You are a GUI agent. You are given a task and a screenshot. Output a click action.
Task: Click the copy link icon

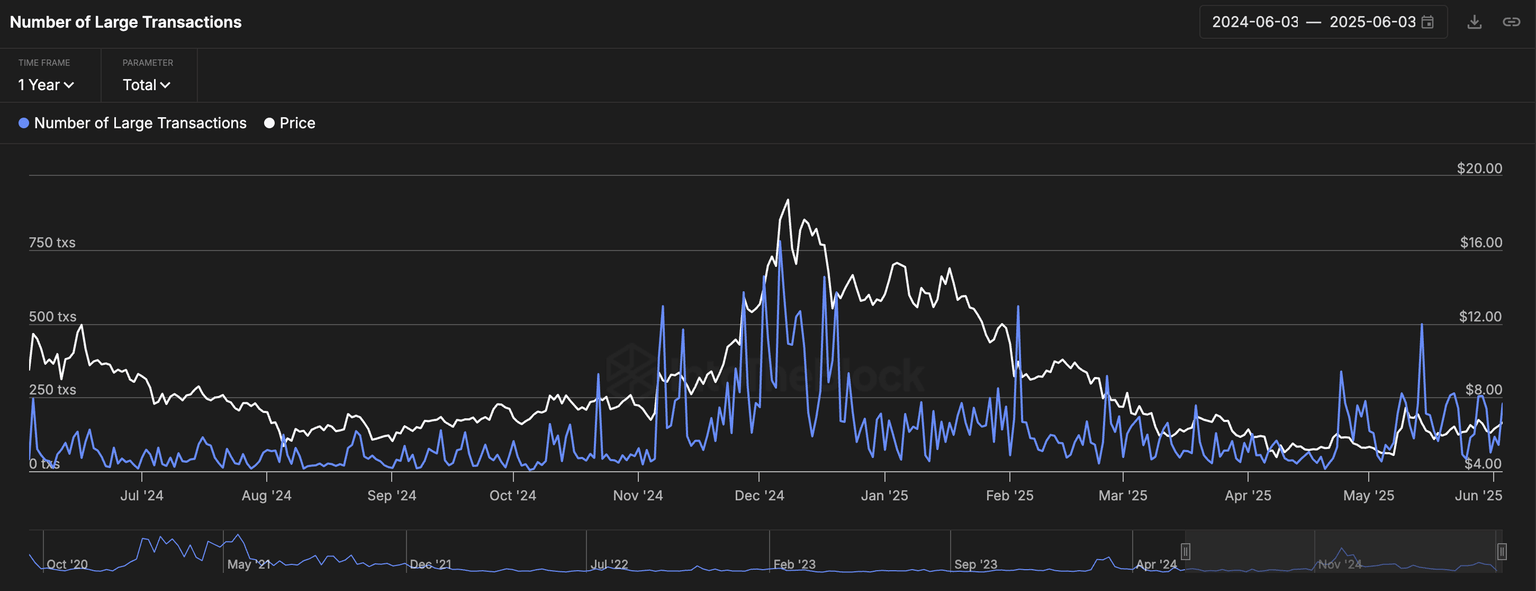tap(1511, 22)
